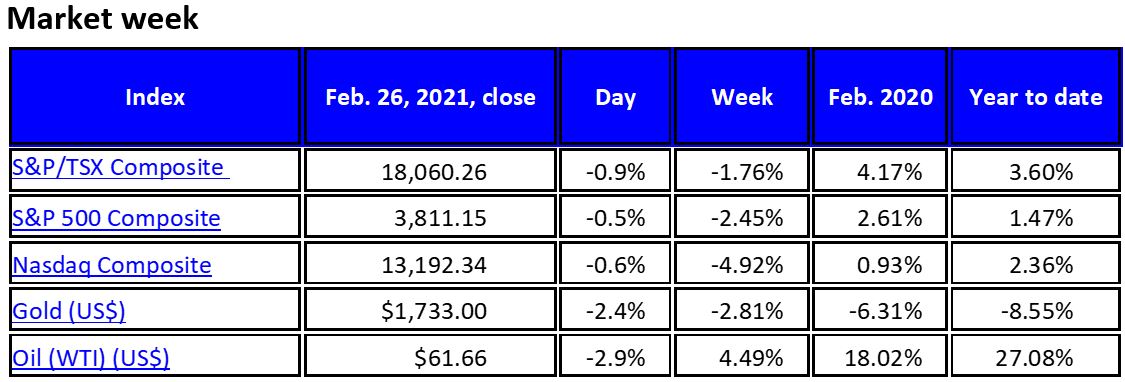The image size is (1125, 382).
Task: Open the S&P 500 Composite link
Action: 116,217
